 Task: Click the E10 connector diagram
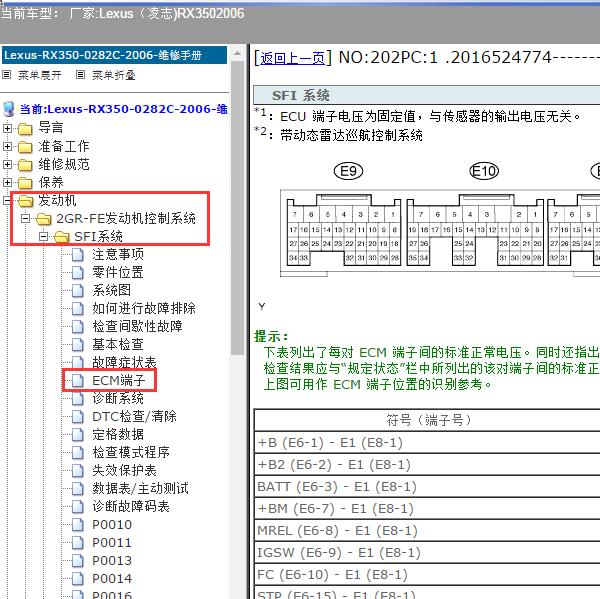point(475,230)
